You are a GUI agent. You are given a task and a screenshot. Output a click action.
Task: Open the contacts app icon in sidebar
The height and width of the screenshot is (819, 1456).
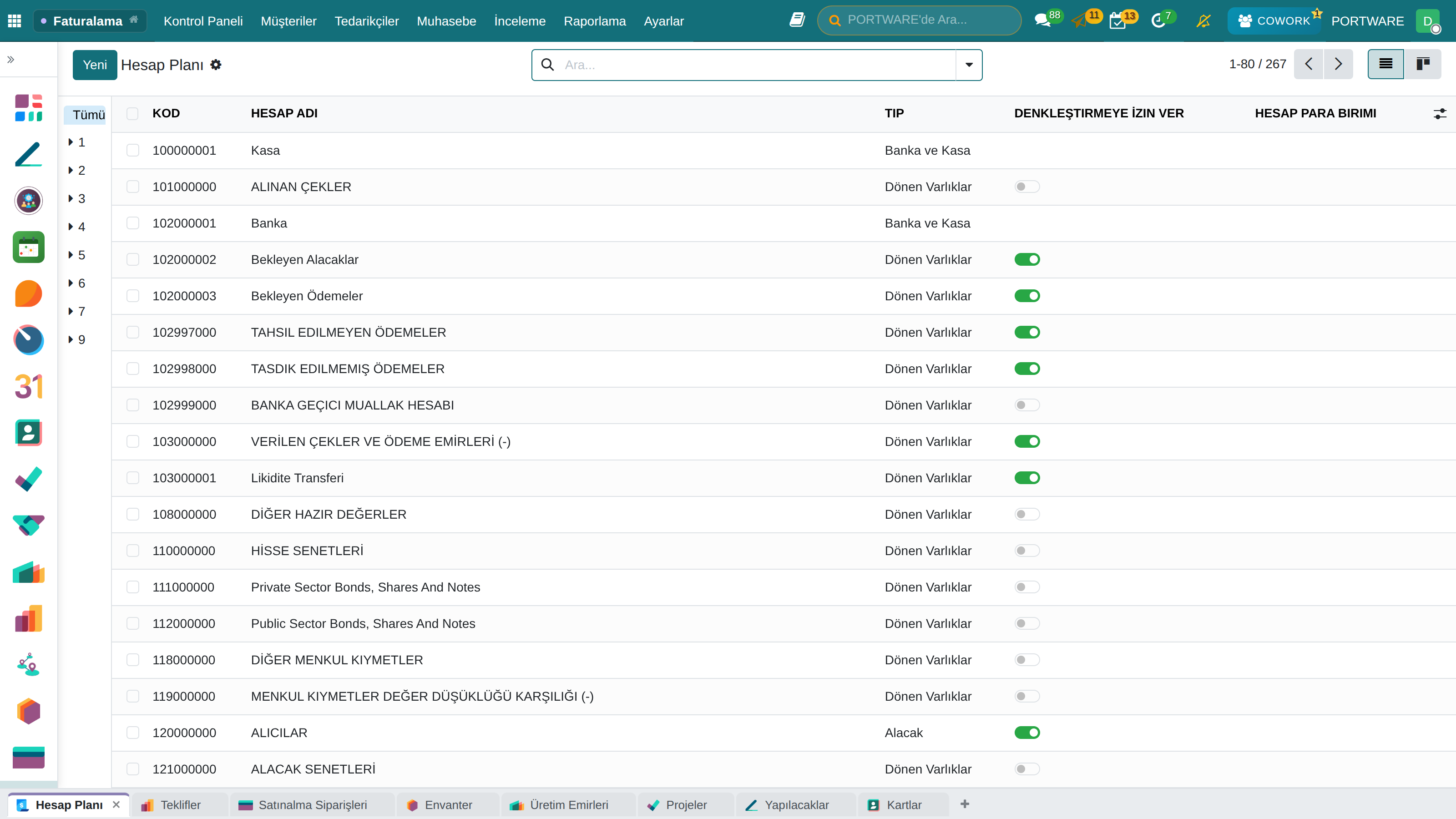[x=28, y=433]
